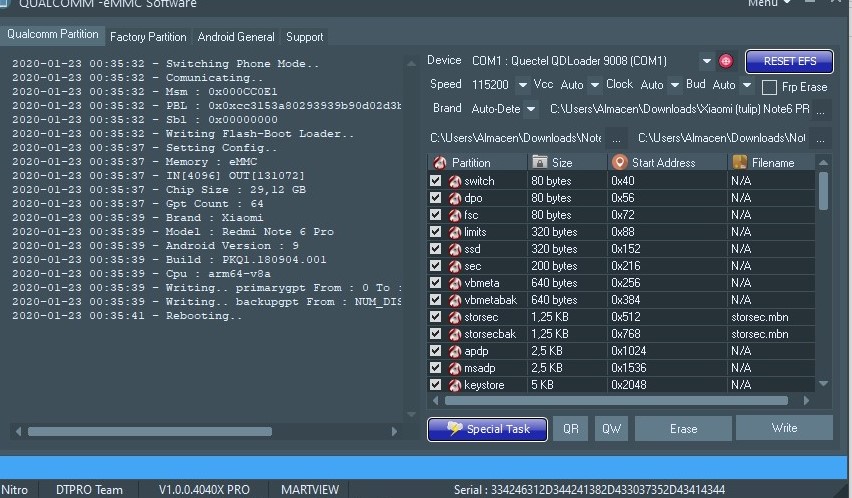
Task: Click the ssd partition icon
Action: click(455, 249)
